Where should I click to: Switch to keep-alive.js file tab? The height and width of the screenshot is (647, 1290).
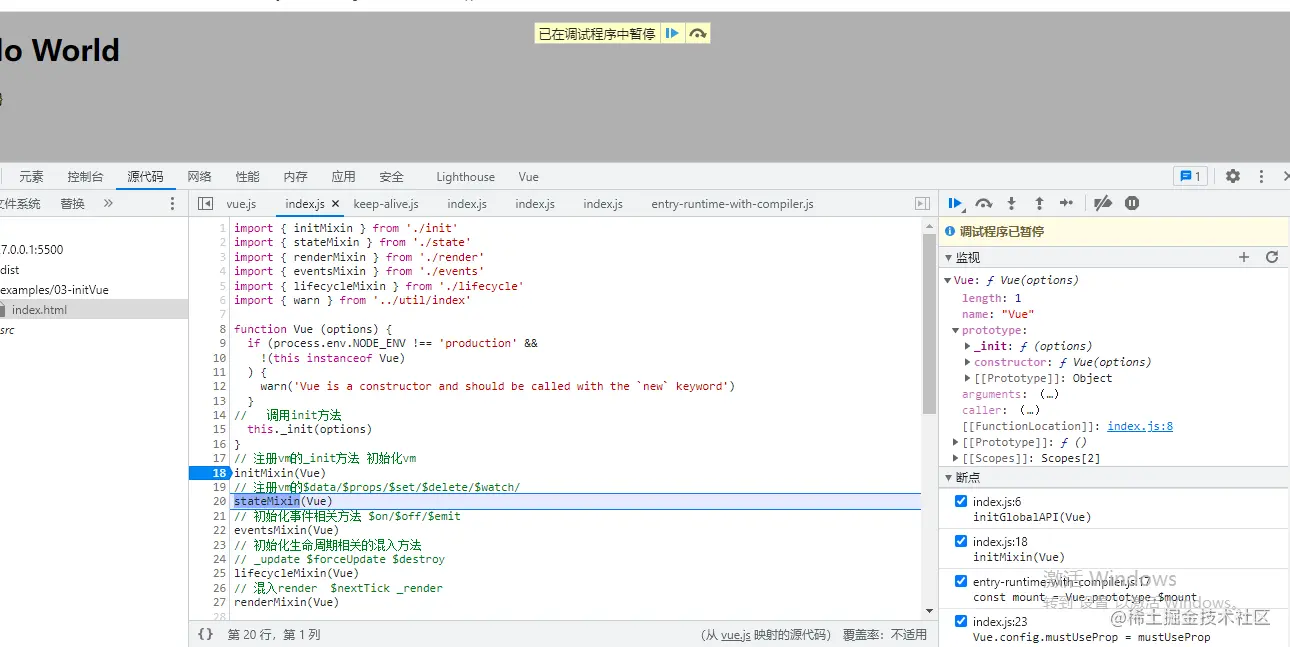coord(386,204)
